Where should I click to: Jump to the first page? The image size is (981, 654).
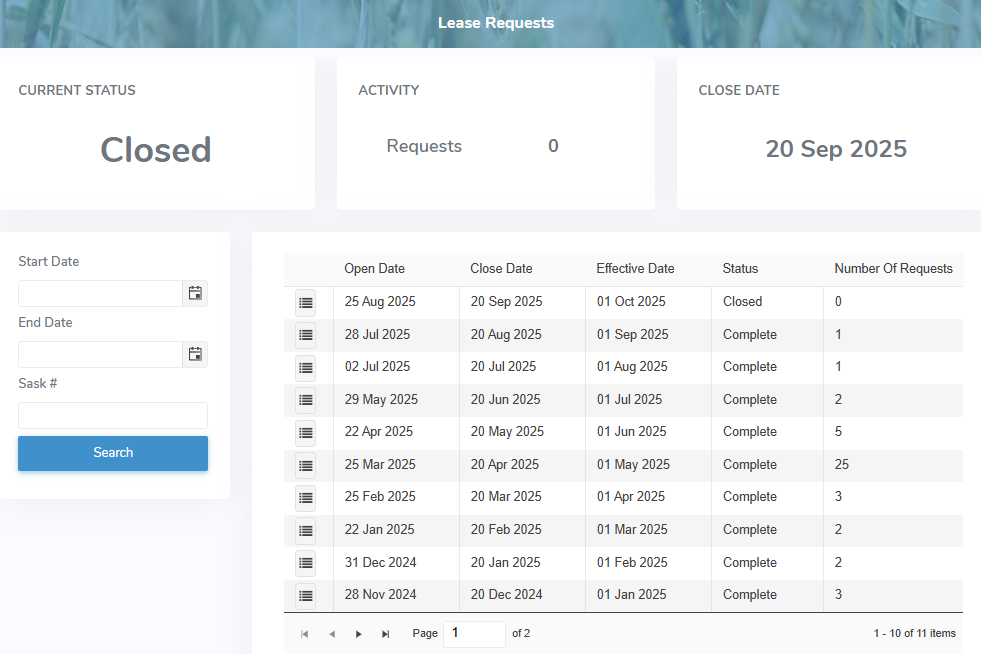click(304, 633)
